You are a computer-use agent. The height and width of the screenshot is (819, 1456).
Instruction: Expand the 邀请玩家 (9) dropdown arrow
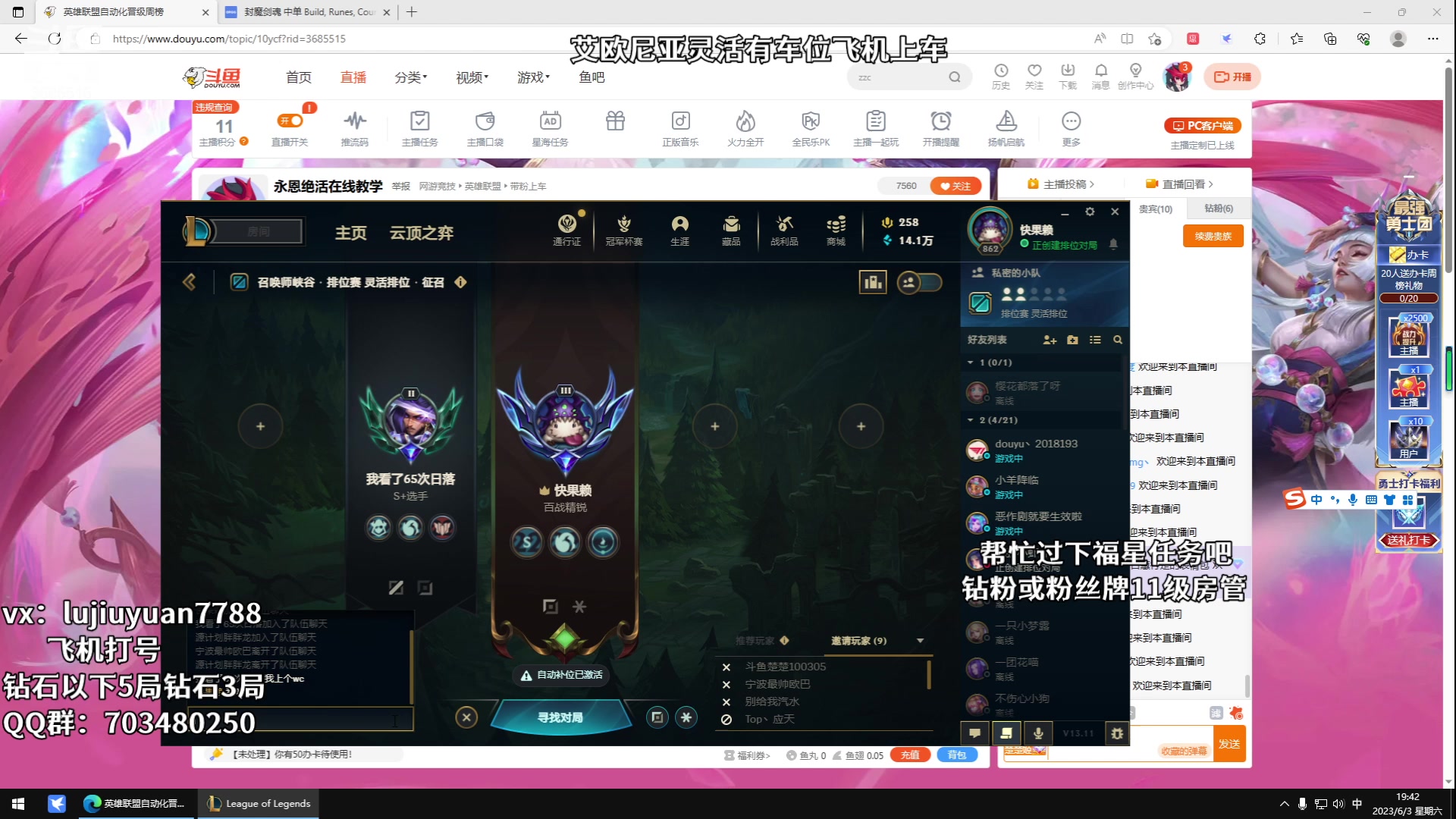pyautogui.click(x=920, y=641)
